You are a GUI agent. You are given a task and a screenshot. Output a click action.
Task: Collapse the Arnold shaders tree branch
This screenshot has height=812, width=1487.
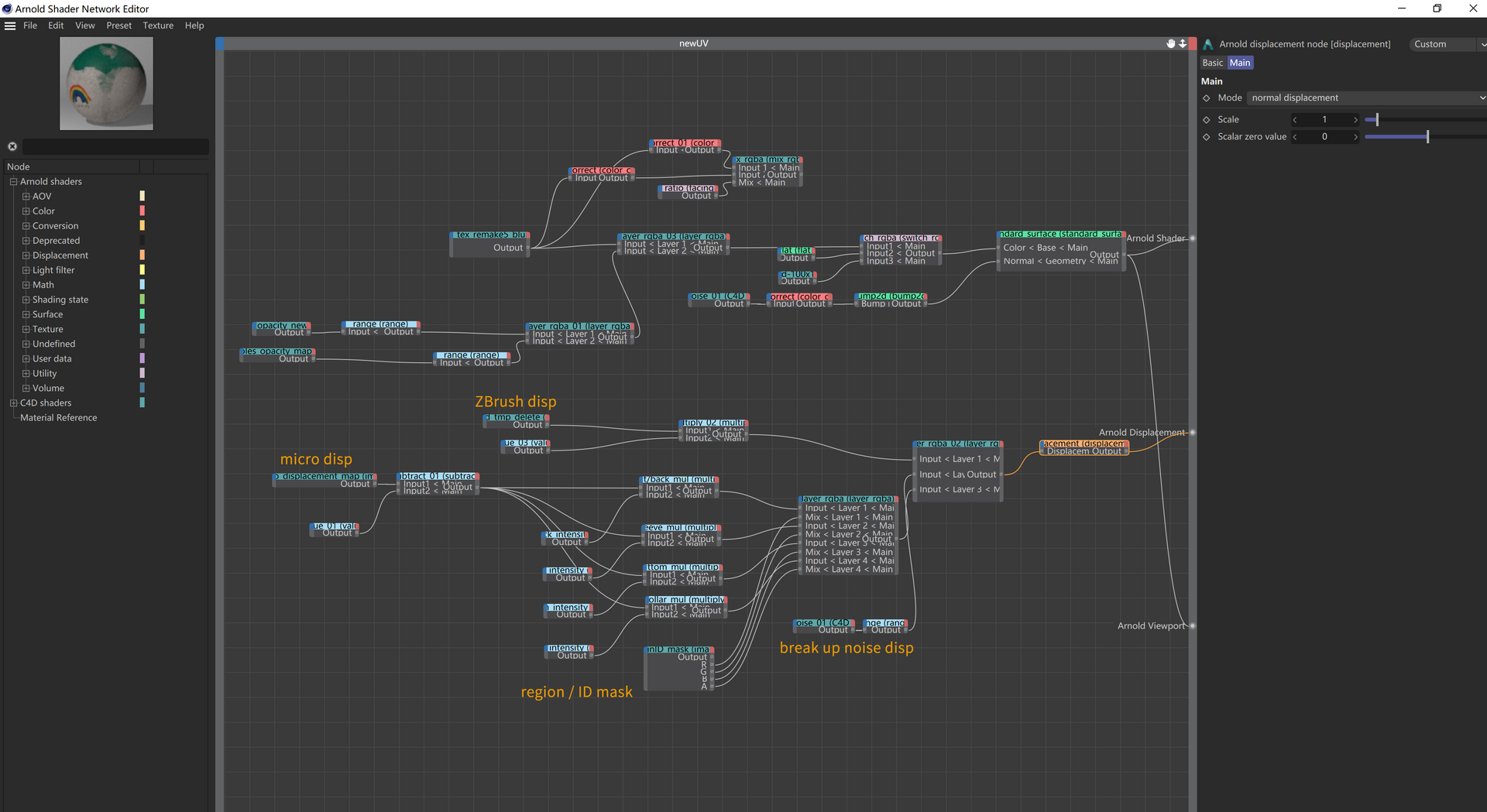coord(14,181)
